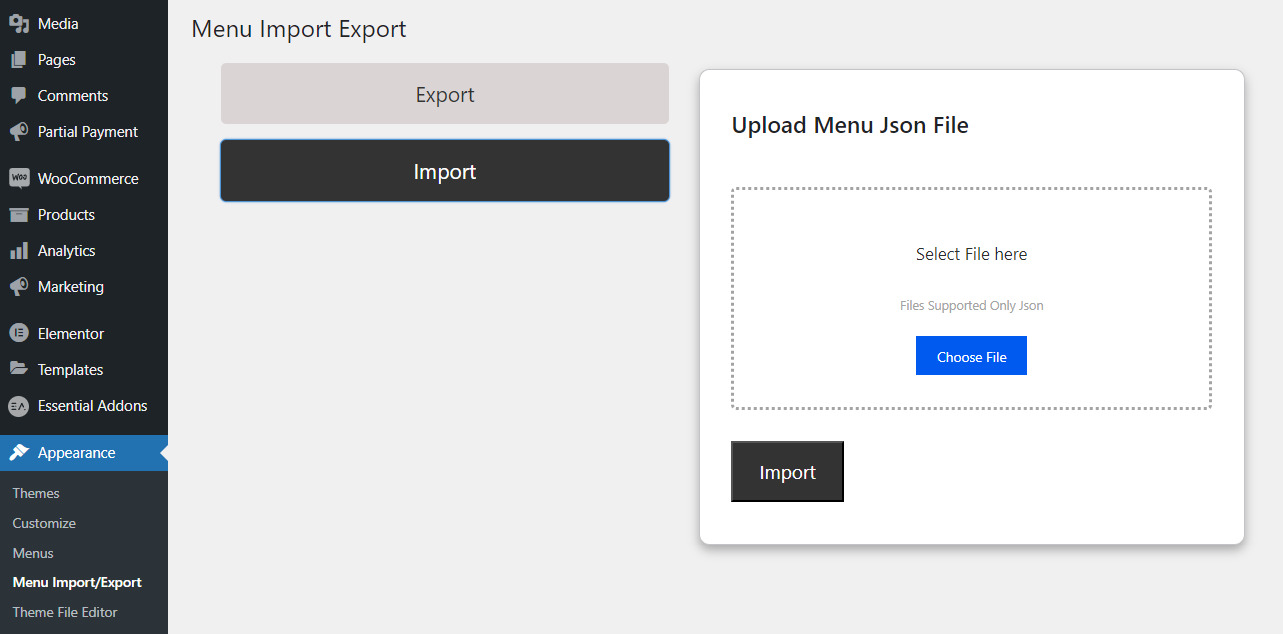Click the Appearance paintbrush icon
Image resolution: width=1283 pixels, height=634 pixels.
pos(18,452)
